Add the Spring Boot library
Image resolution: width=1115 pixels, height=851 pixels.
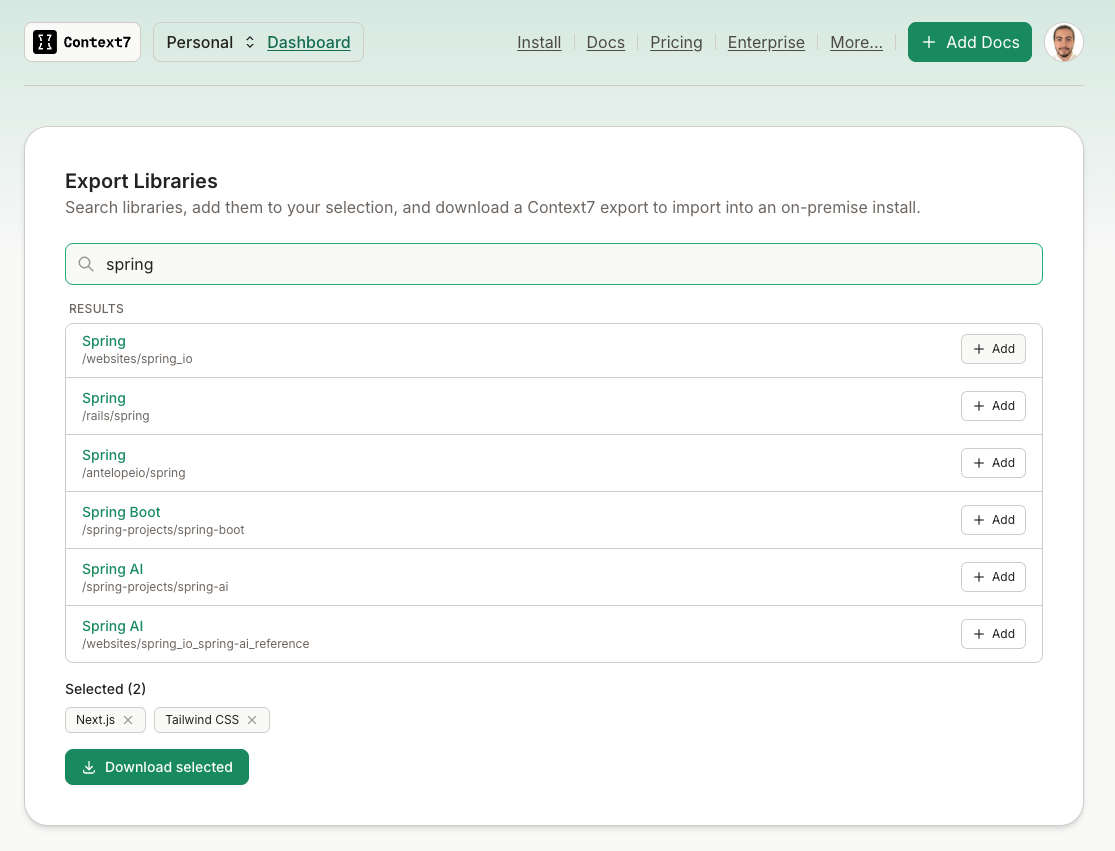[x=993, y=520]
